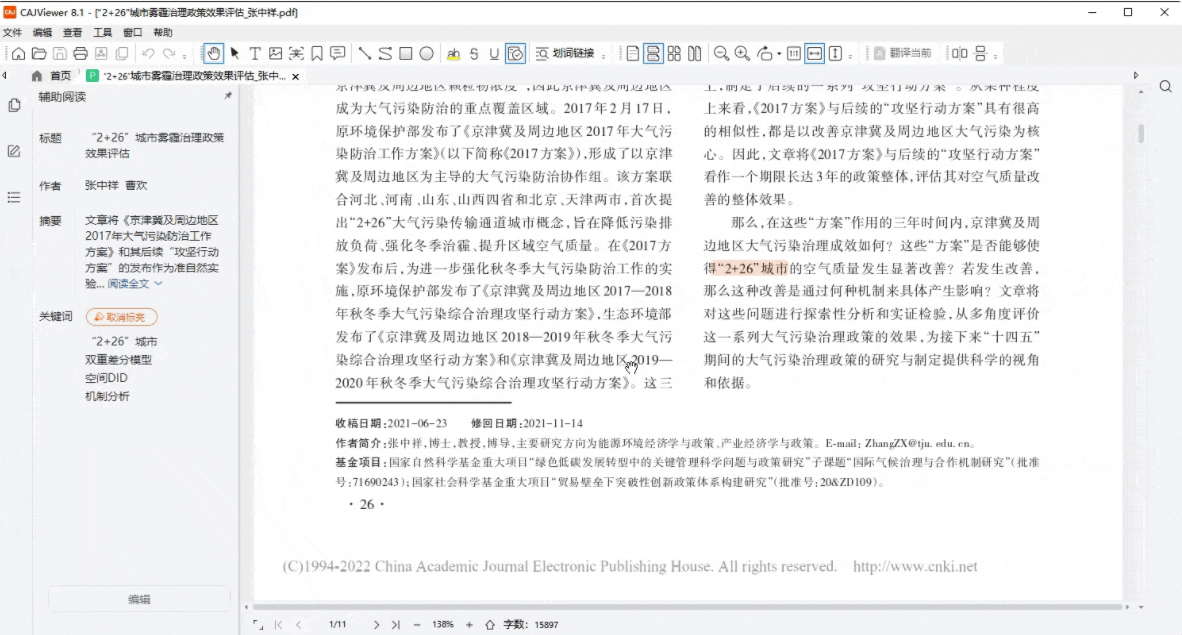1182x635 pixels.
Task: Activate the Text selection tool
Action: click(255, 52)
